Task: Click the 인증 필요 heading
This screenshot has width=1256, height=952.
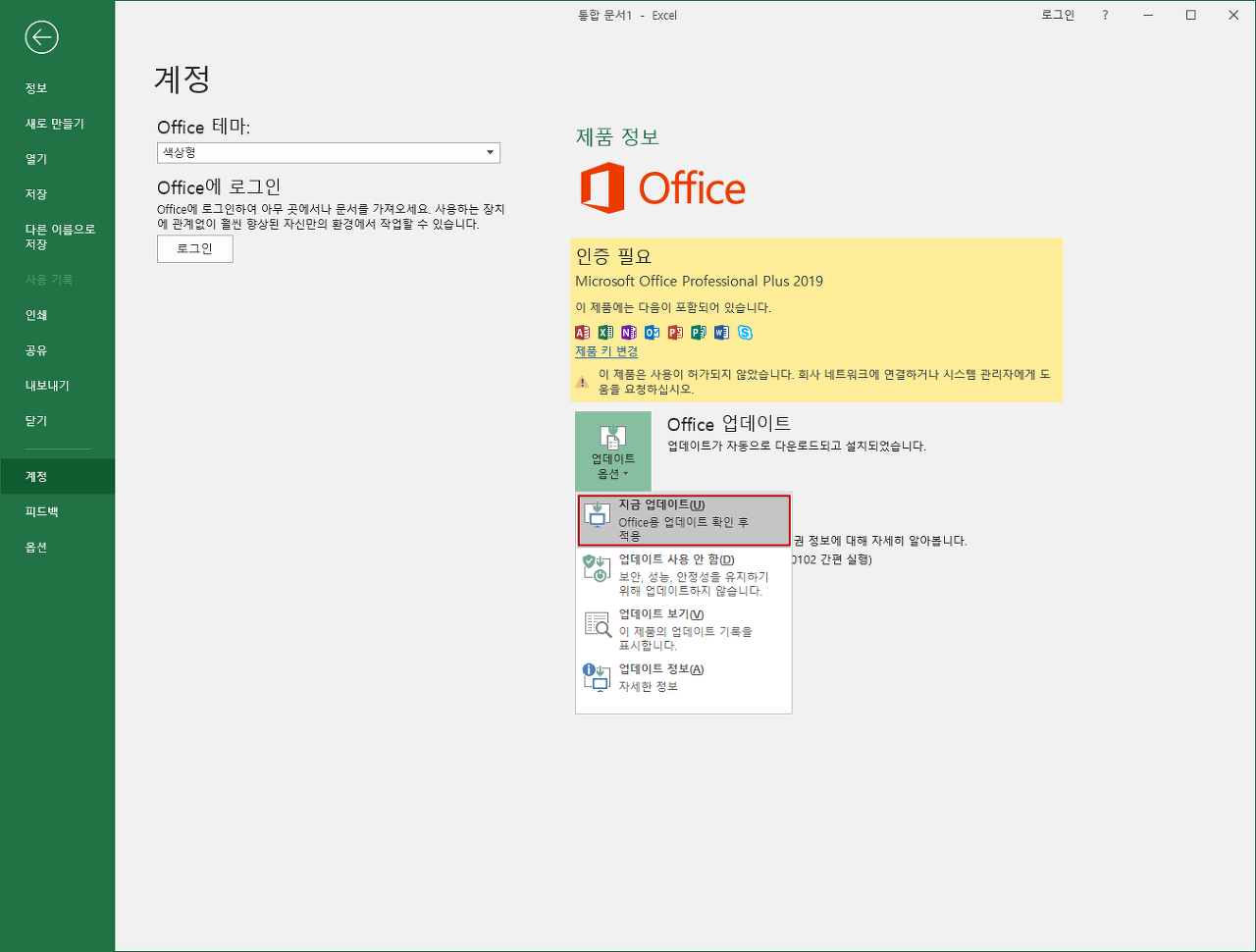Action: pos(613,257)
